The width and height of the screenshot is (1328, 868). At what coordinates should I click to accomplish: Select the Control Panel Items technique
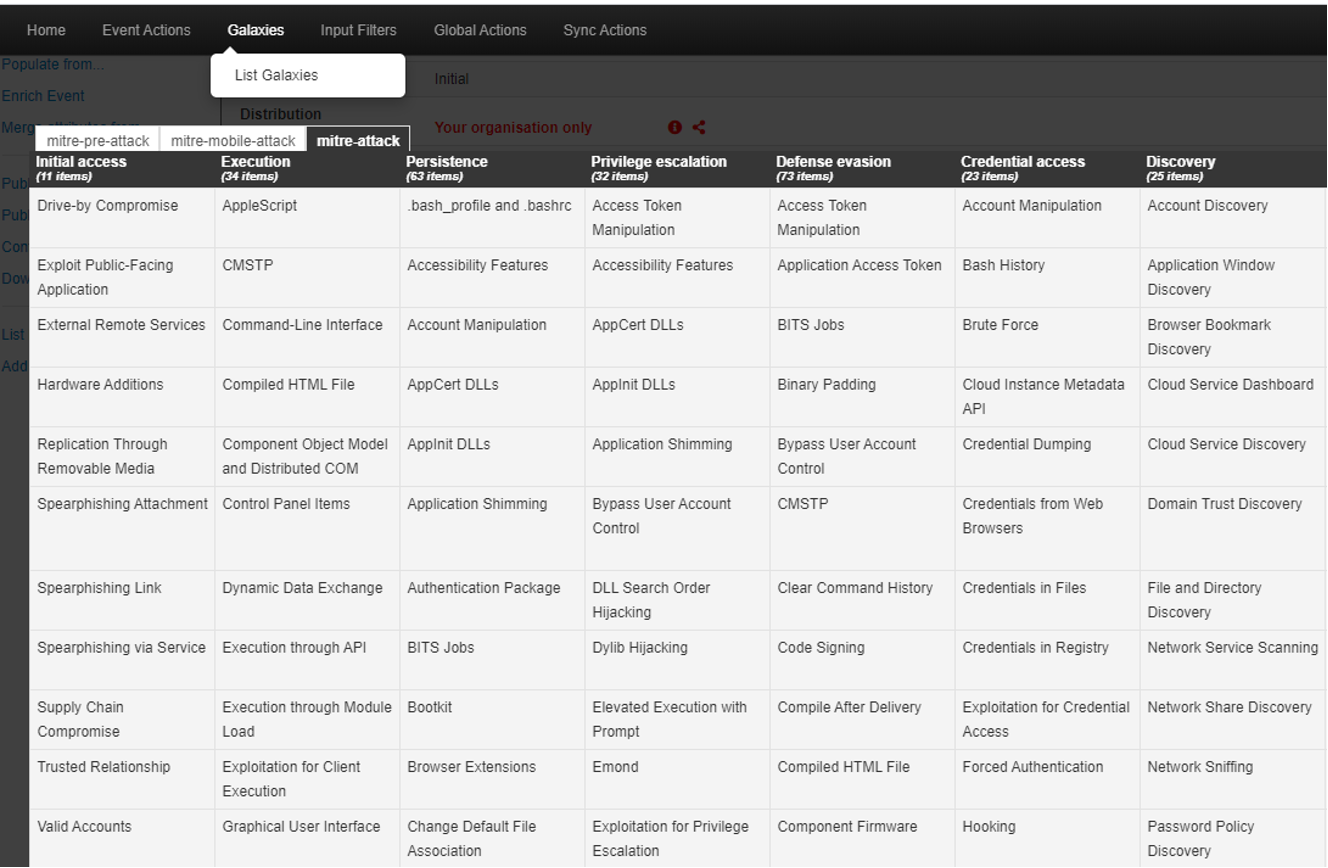[307, 529]
